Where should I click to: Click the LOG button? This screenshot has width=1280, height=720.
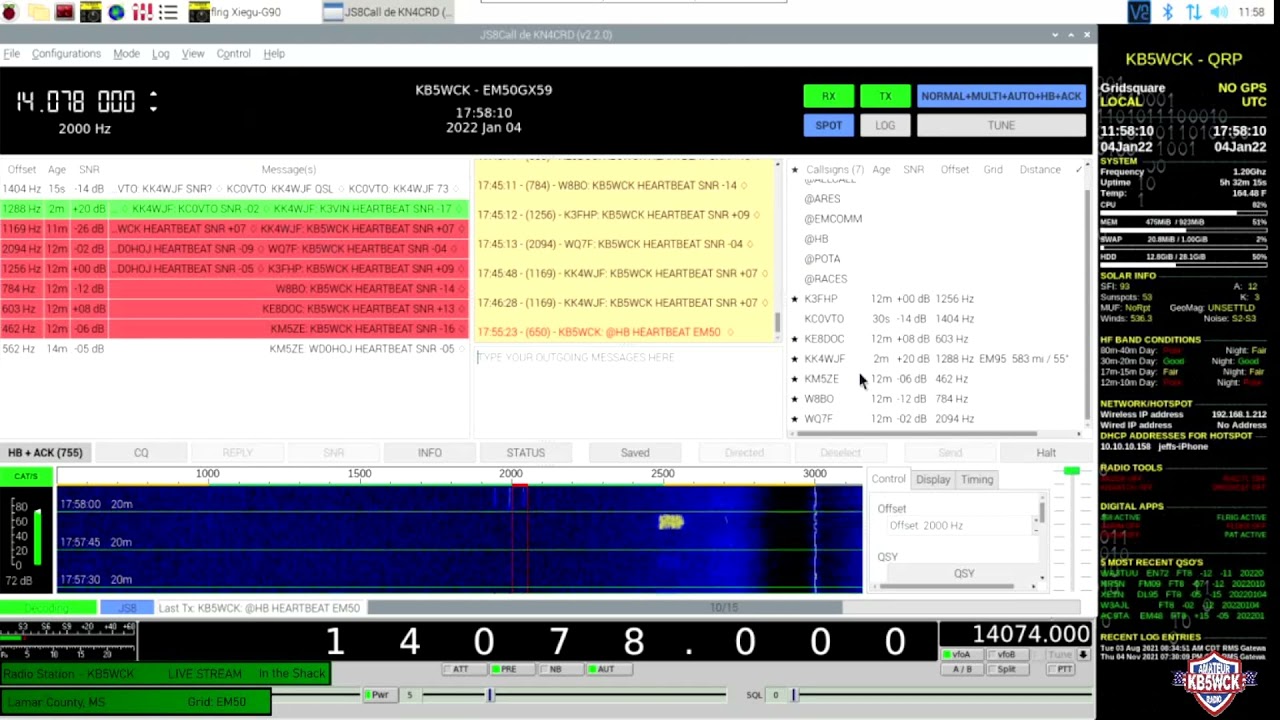pos(885,125)
